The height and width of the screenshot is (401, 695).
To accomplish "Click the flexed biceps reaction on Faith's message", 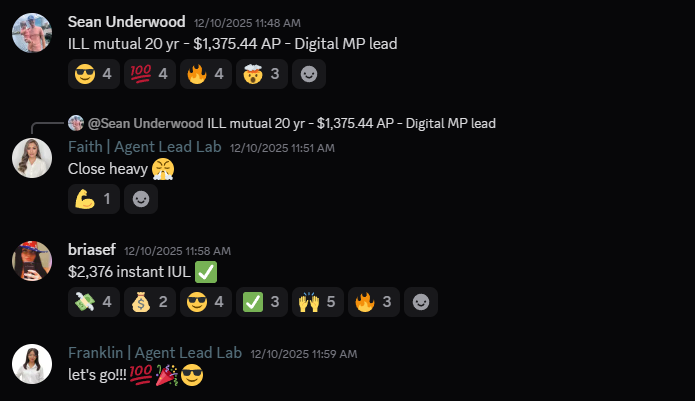I will coord(94,199).
